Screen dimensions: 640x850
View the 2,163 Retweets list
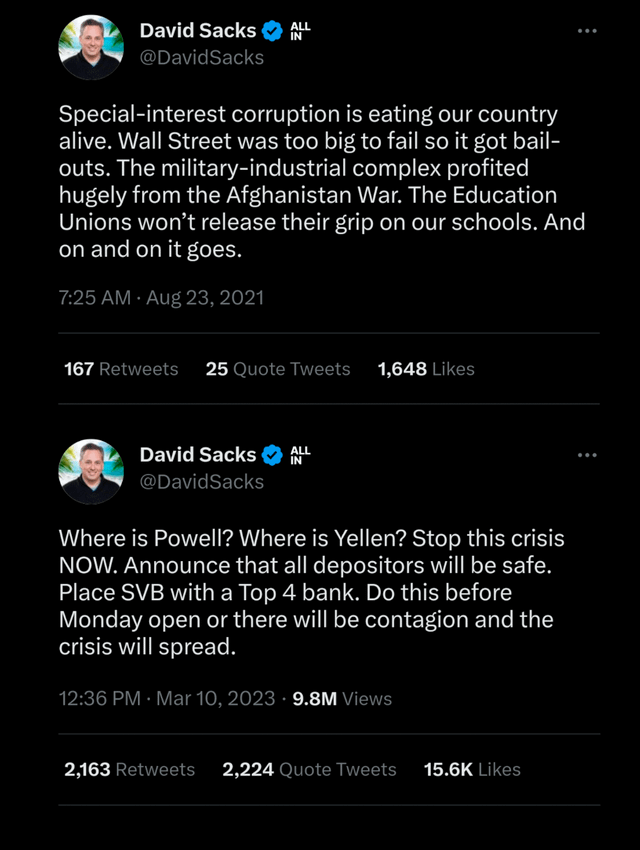point(129,769)
